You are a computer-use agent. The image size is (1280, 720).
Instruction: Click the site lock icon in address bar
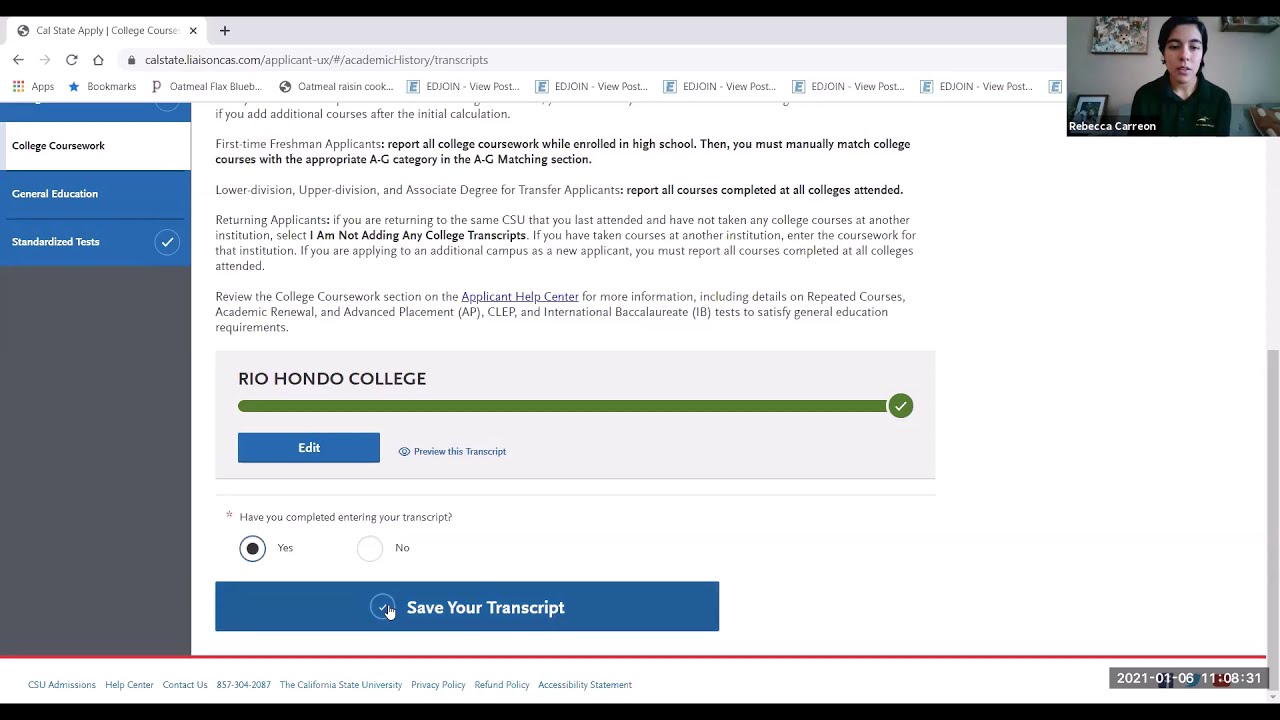click(x=131, y=60)
